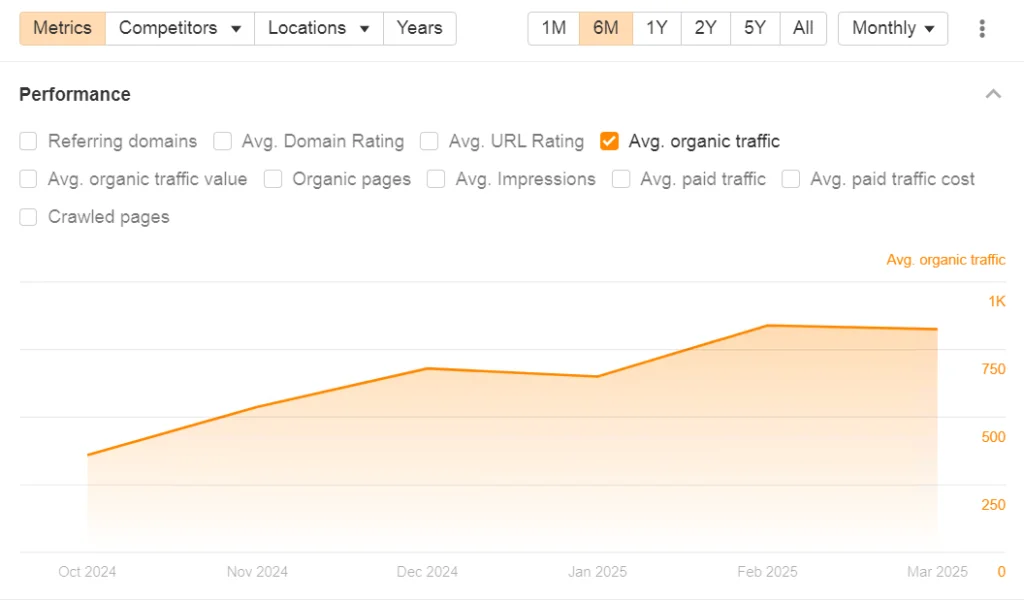The image size is (1024, 600).
Task: Select the 6M time range
Action: tap(605, 28)
